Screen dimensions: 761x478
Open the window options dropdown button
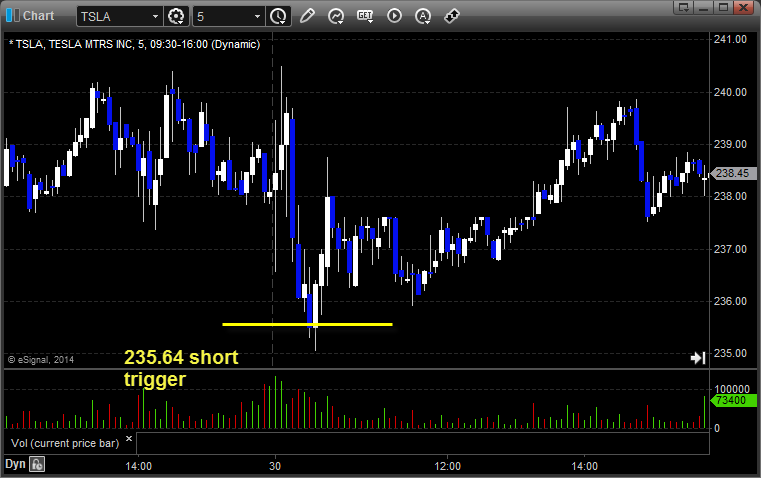coord(684,7)
